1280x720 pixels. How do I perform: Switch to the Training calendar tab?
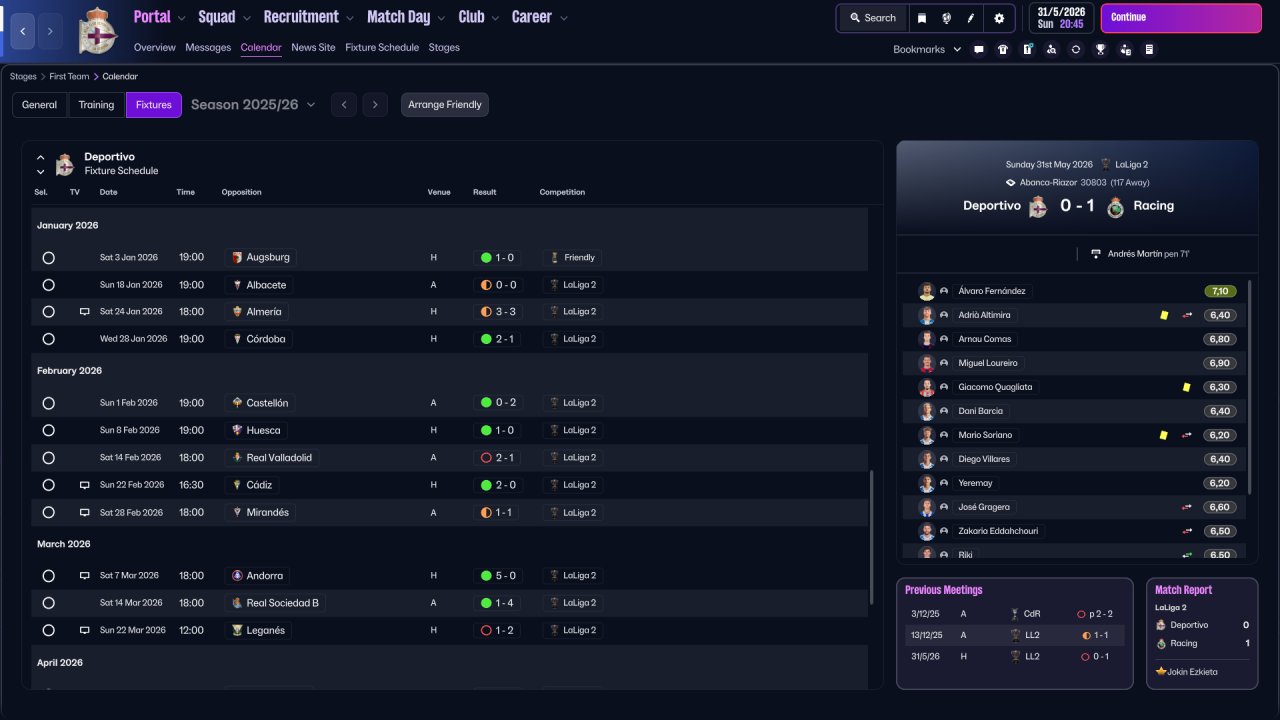[x=97, y=105]
